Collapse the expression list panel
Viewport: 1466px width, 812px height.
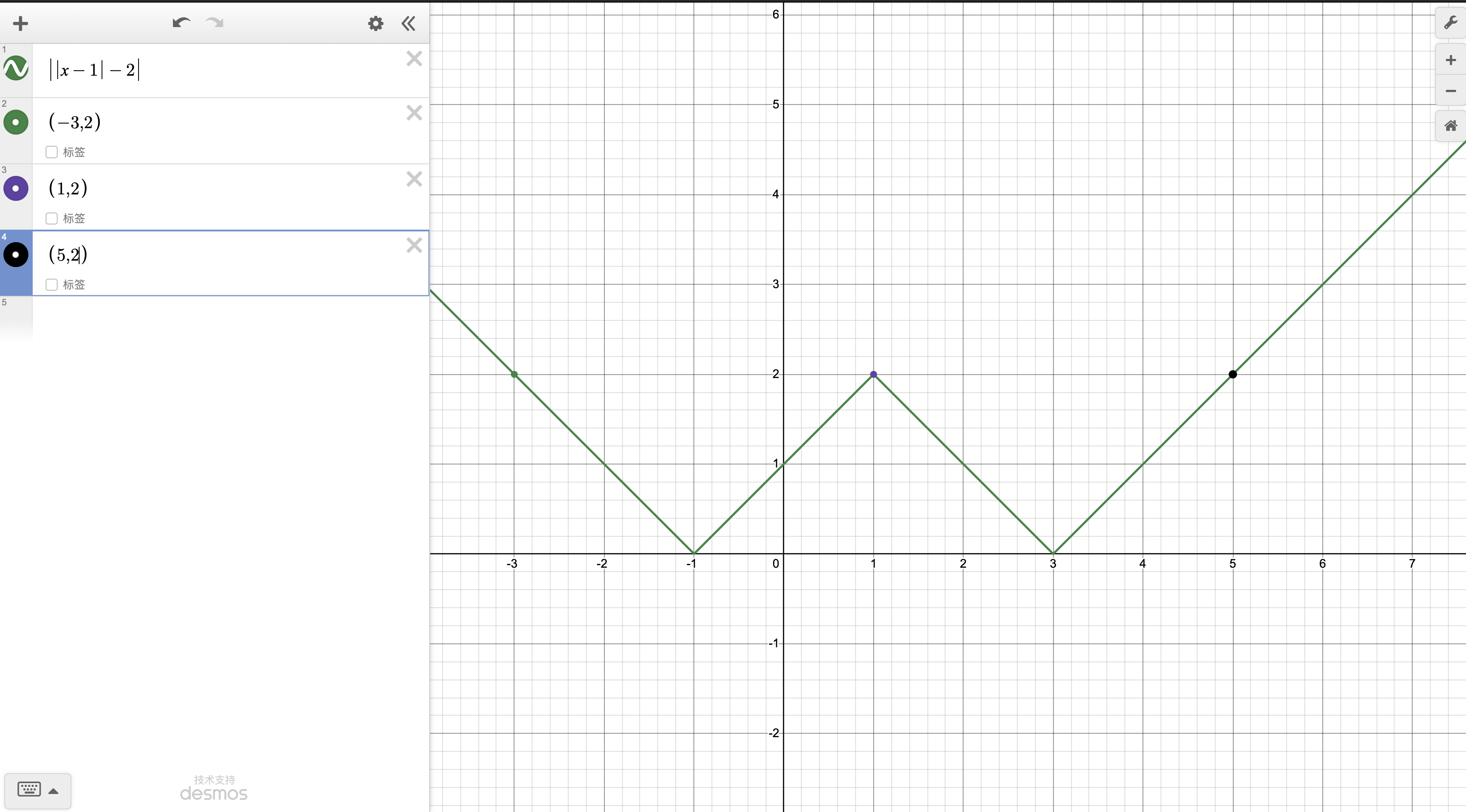(x=408, y=23)
